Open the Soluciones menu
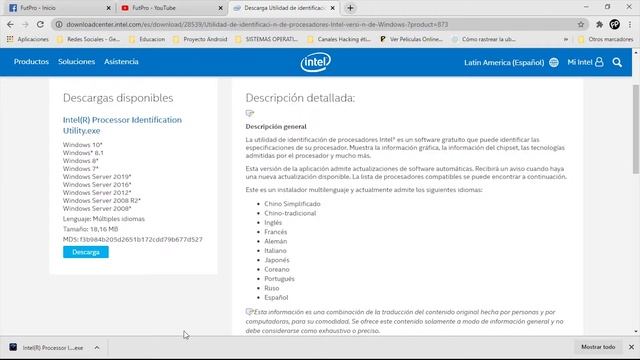Screen dimensions: 640x360 [x=76, y=62]
